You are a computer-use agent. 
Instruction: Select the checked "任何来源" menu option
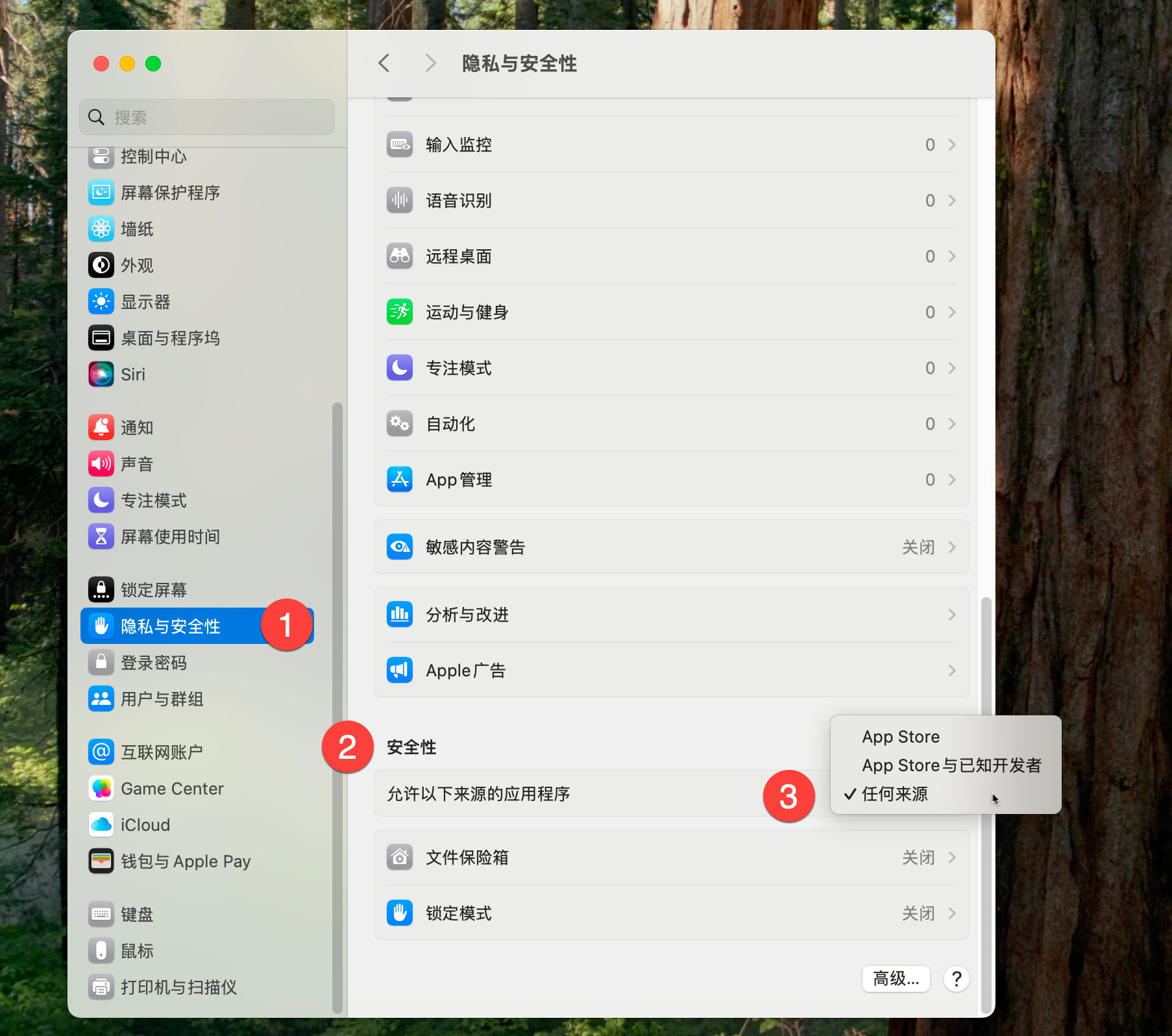coord(946,794)
